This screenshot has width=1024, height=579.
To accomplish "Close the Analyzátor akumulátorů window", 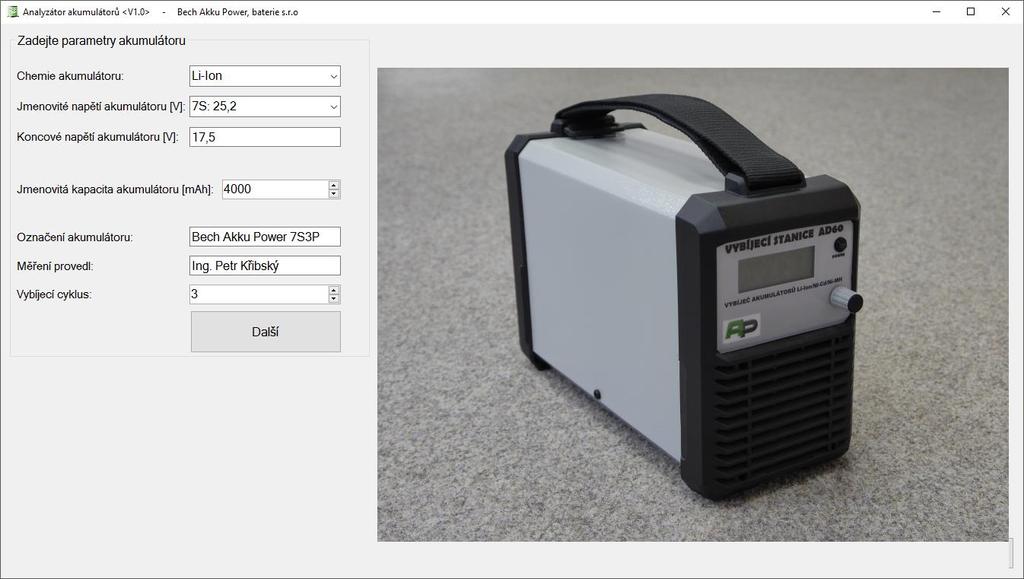I will 1006,12.
